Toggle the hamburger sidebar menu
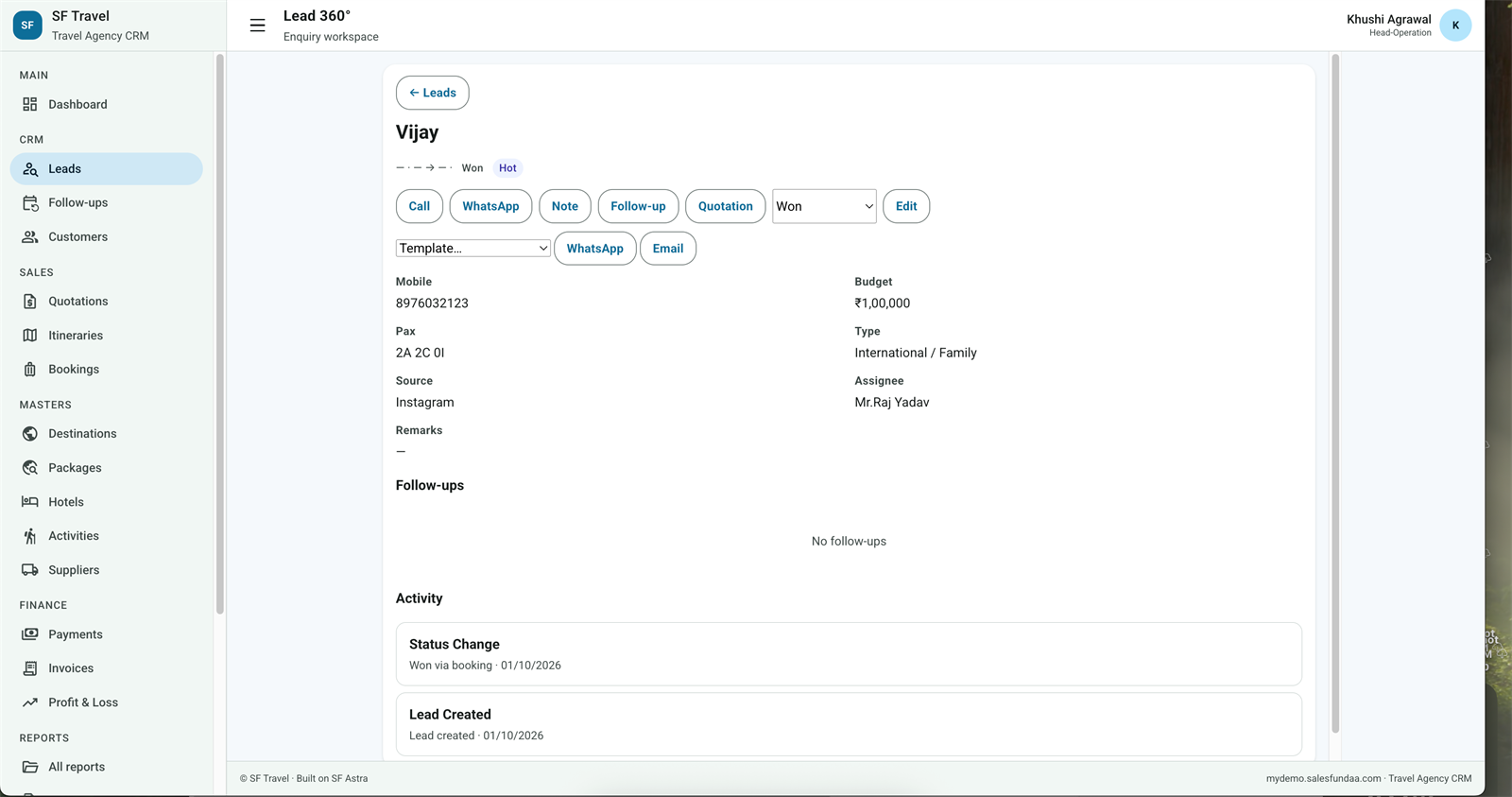Viewport: 1512px width, 797px height. tap(257, 26)
